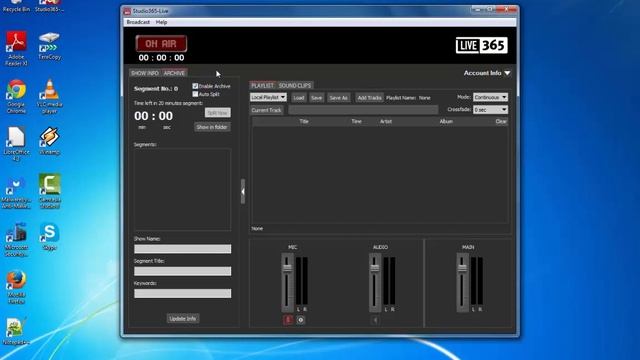Viewport: 640px width, 360px height.
Task: Click the Keywords input field
Action: (x=182, y=293)
